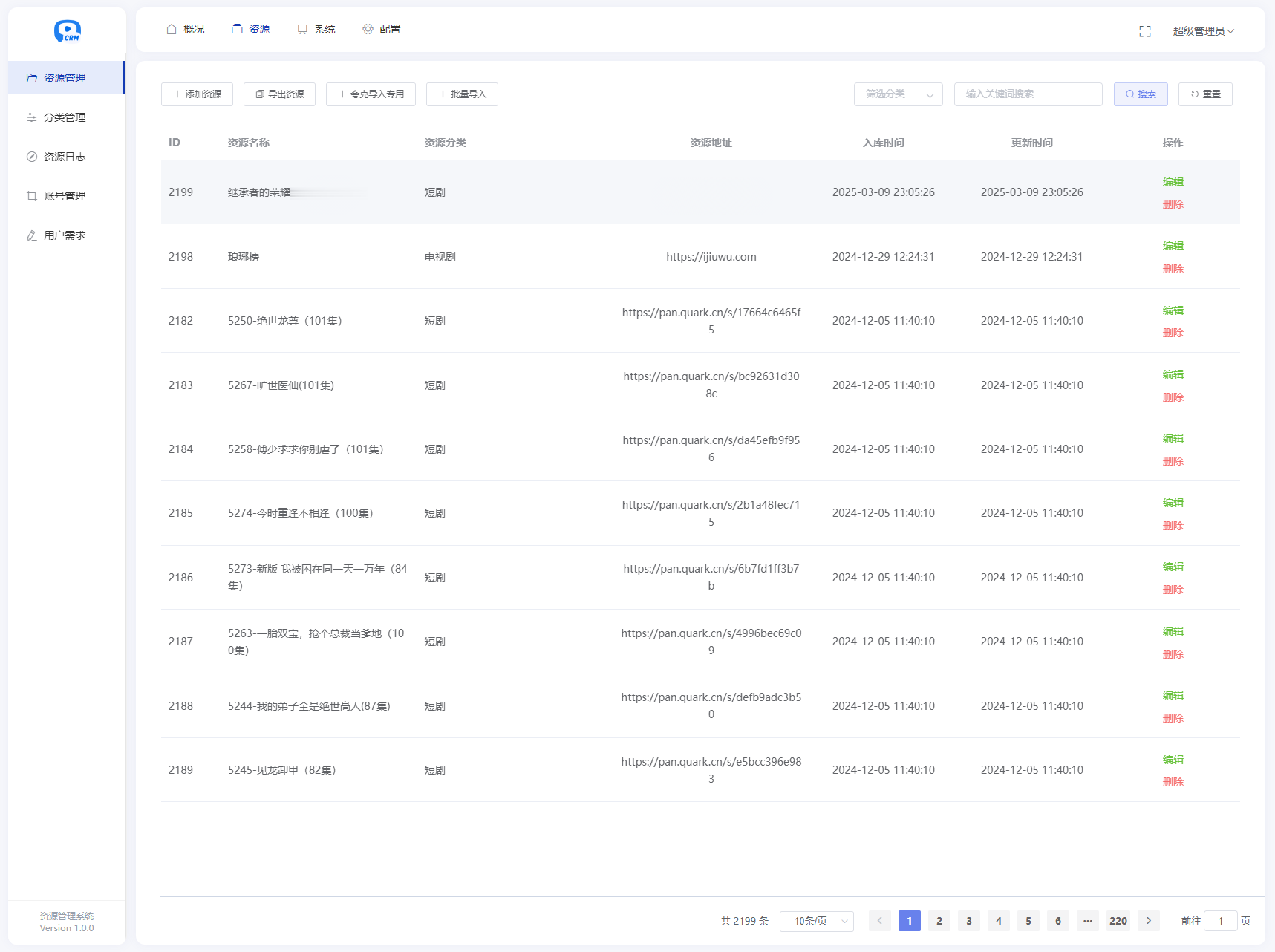Open 分类管理 in the sidebar

(x=65, y=117)
